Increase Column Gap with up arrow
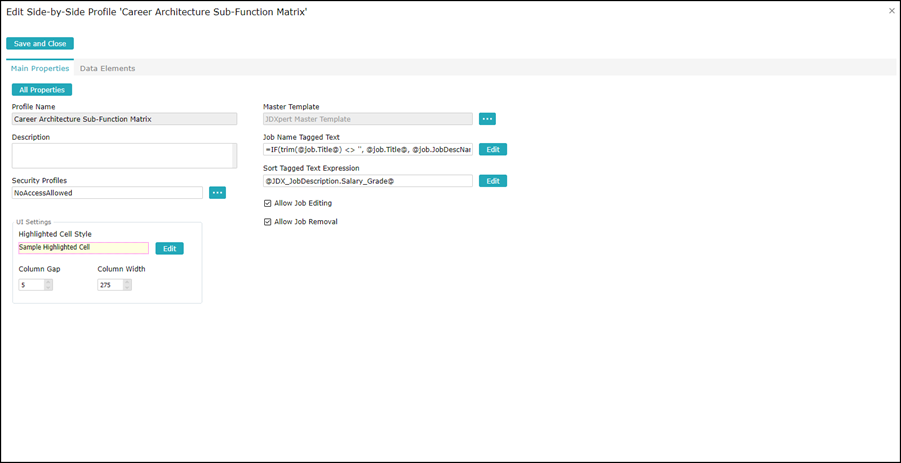901x463 pixels. point(48,282)
